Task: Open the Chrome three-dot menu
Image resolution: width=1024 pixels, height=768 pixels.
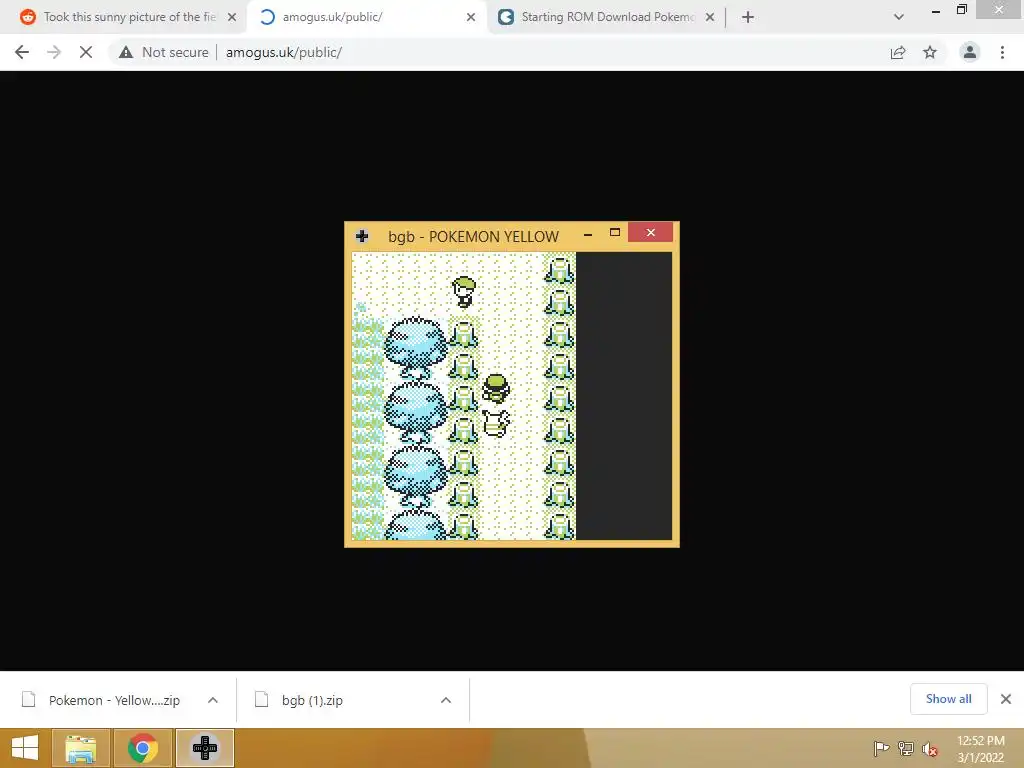Action: pyautogui.click(x=1002, y=52)
